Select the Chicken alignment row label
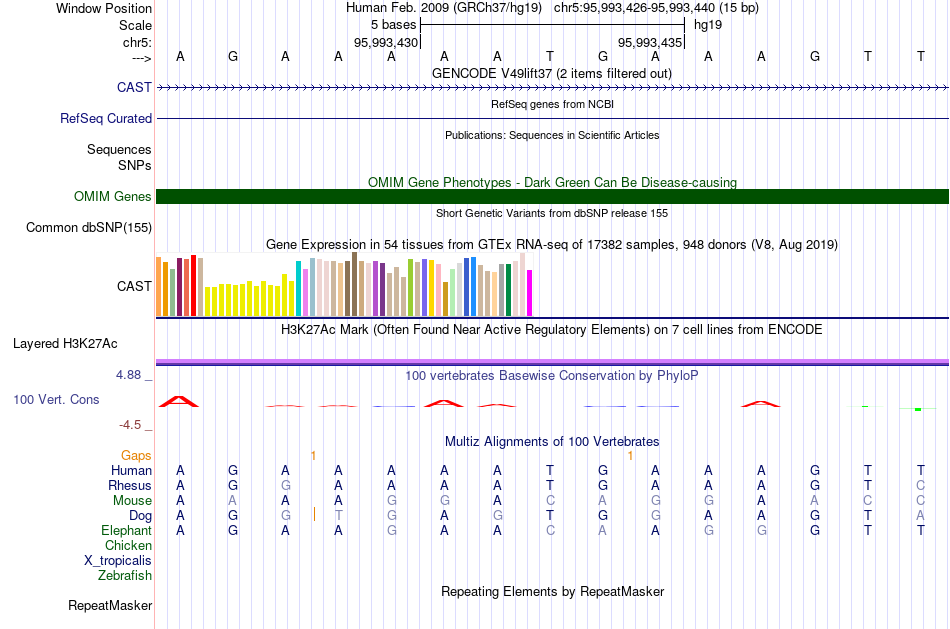 128,545
